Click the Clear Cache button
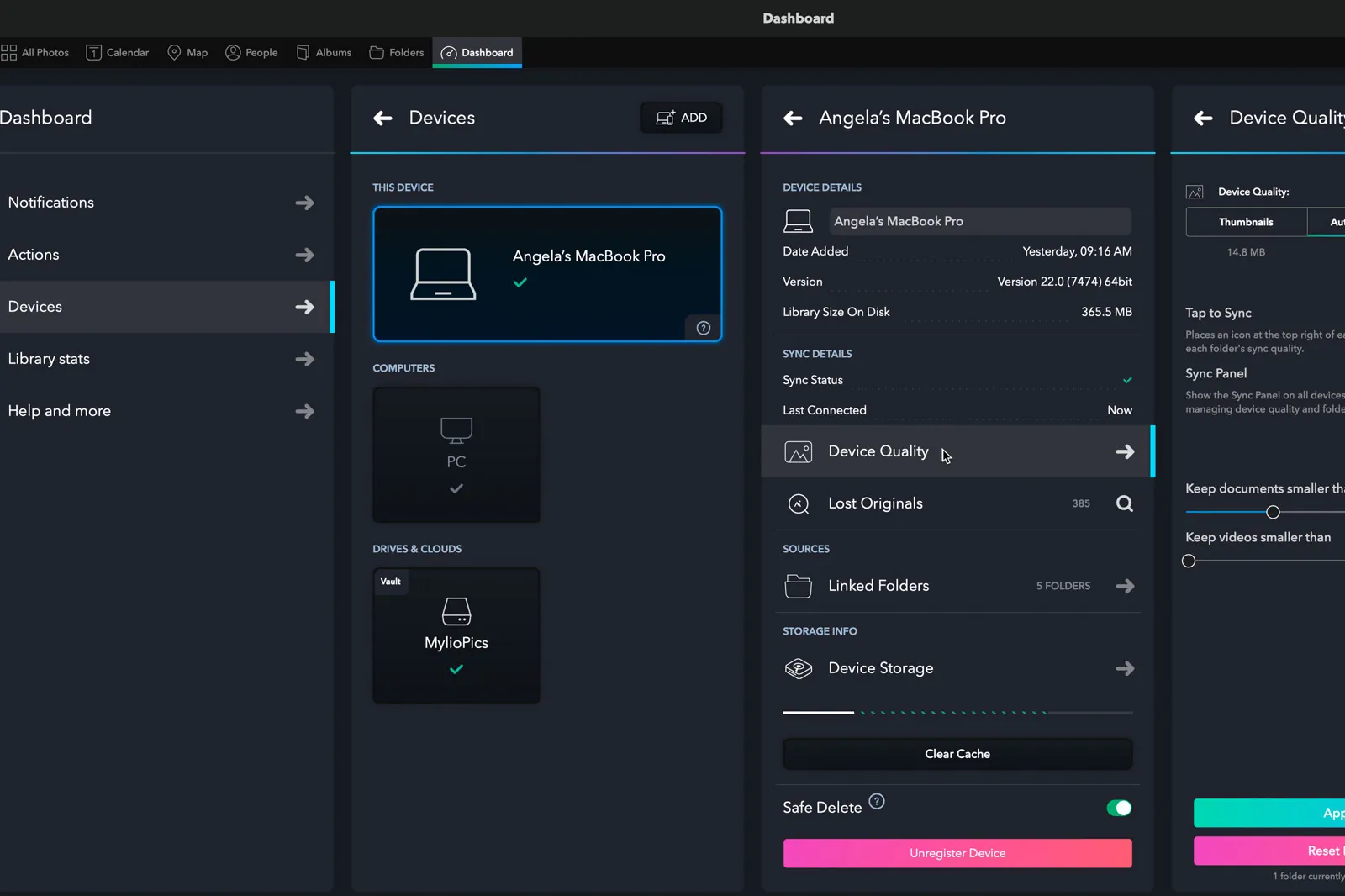The width and height of the screenshot is (1345, 896). click(x=957, y=754)
